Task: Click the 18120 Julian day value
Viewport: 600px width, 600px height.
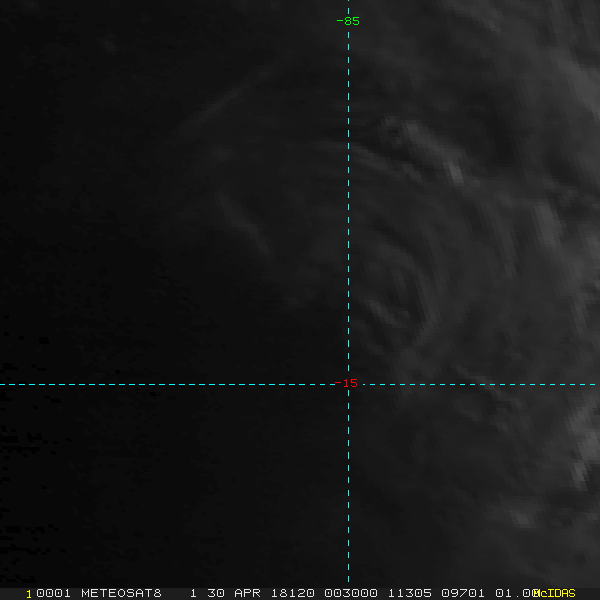Action: [x=293, y=593]
